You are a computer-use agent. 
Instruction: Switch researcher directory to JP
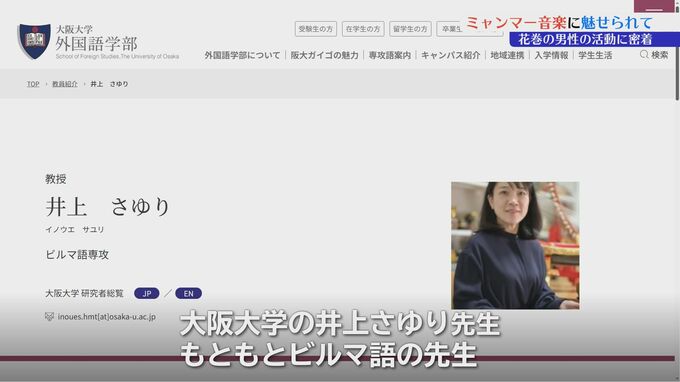147,294
